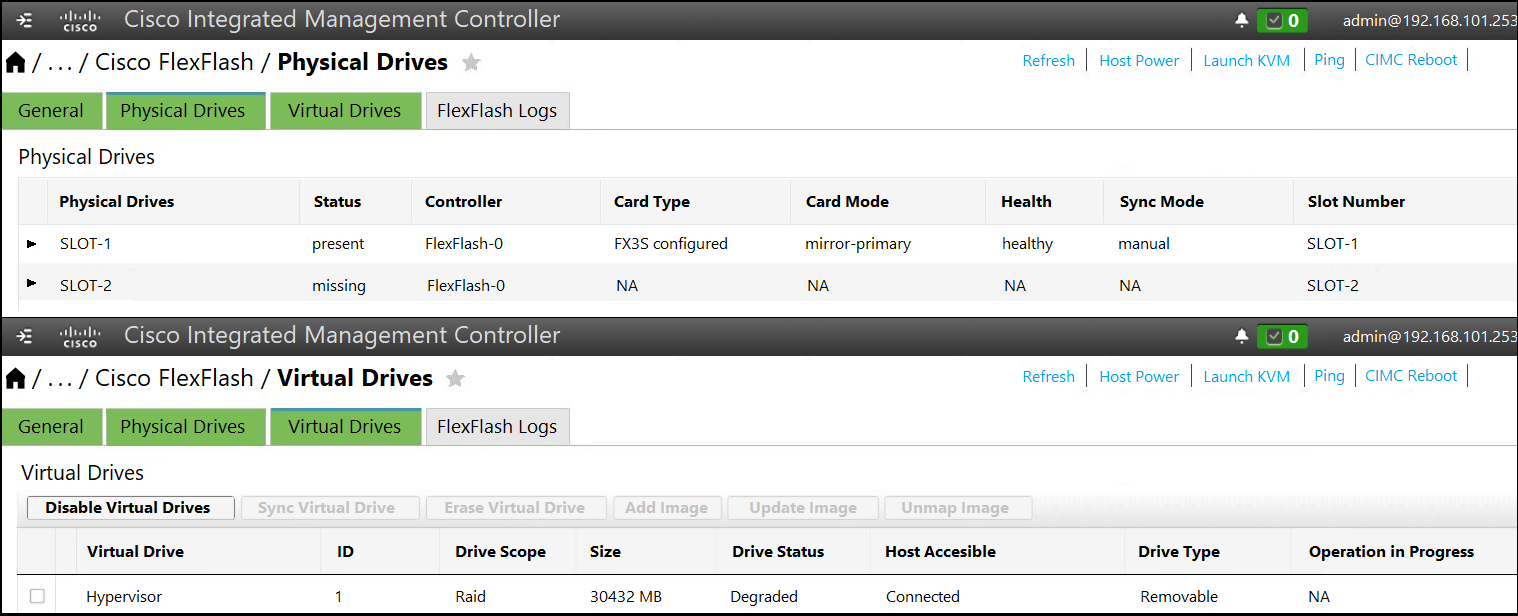Screen dimensions: 1518x616
Task: Sort by Host Accesible column header
Action: pyautogui.click(x=940, y=552)
